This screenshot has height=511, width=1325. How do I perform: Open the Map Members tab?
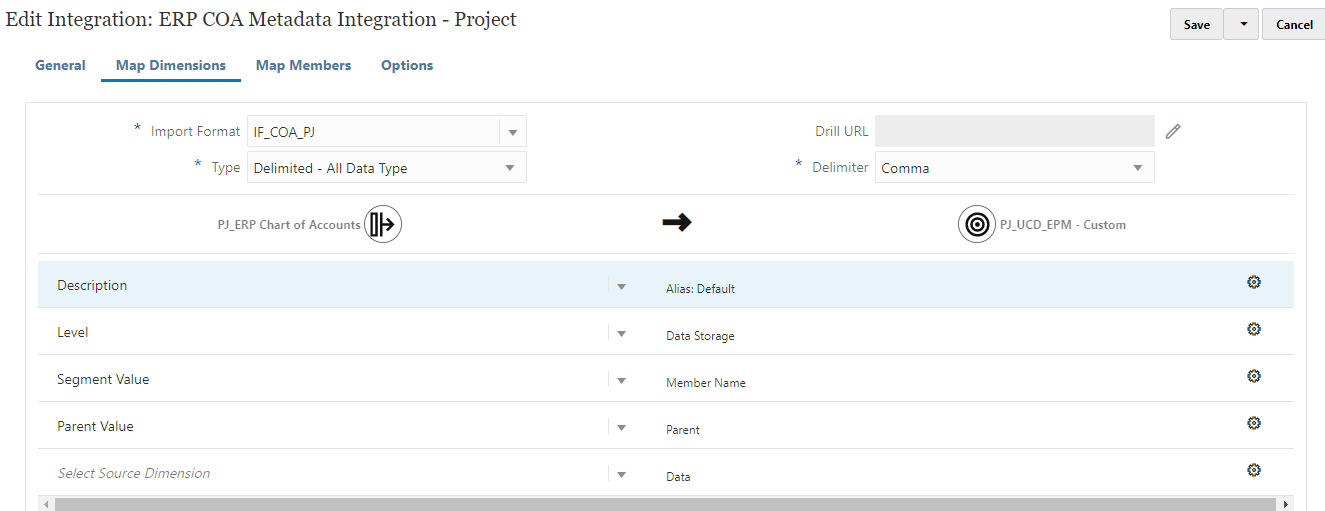pyautogui.click(x=303, y=65)
